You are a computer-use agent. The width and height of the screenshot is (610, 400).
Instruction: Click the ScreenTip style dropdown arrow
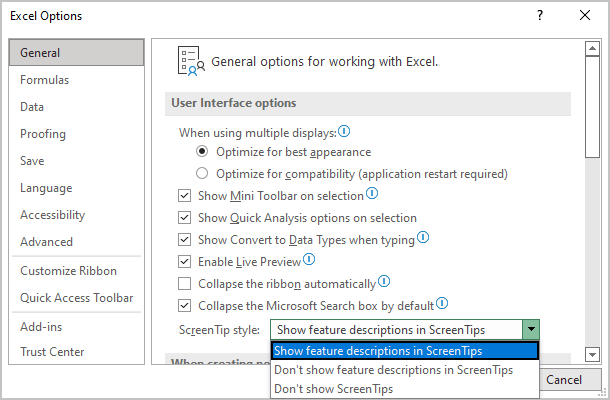[x=531, y=330]
